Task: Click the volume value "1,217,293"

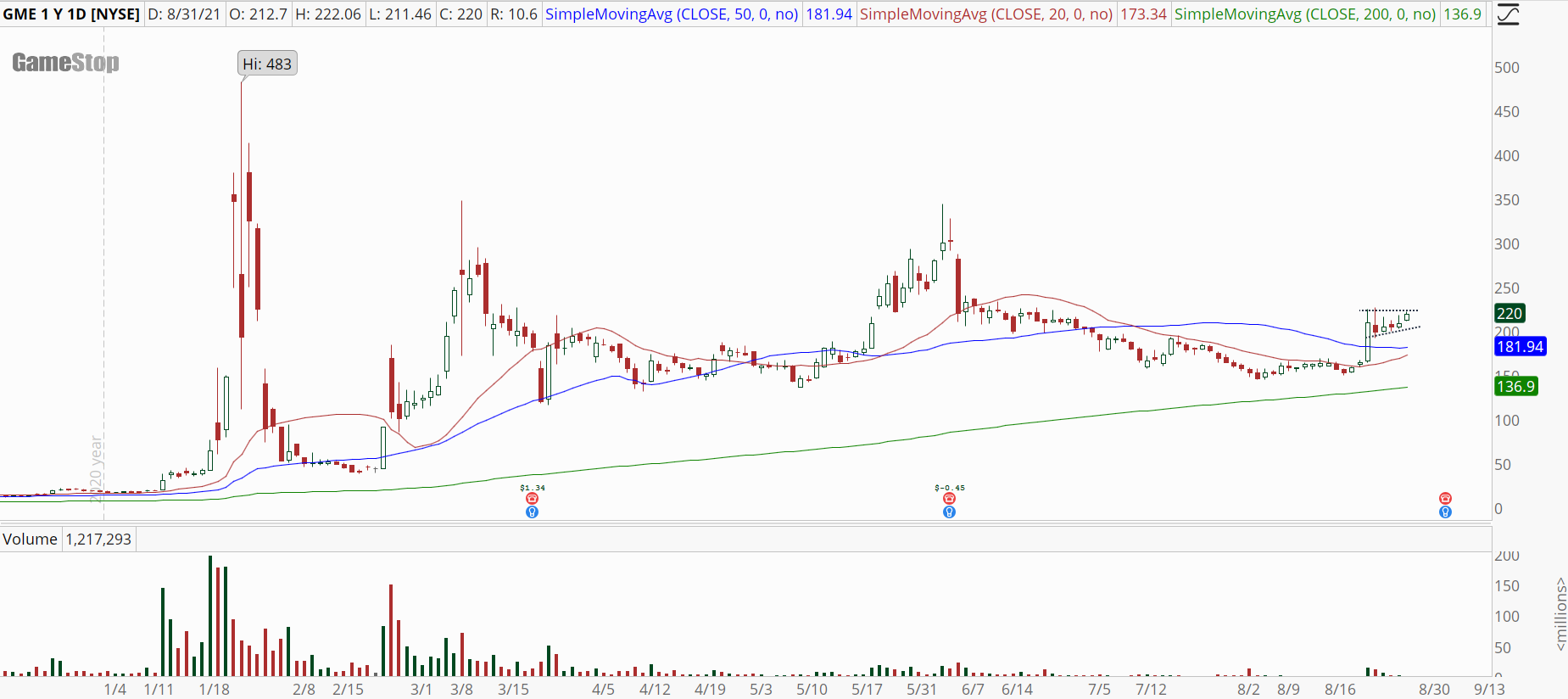Action: click(98, 540)
